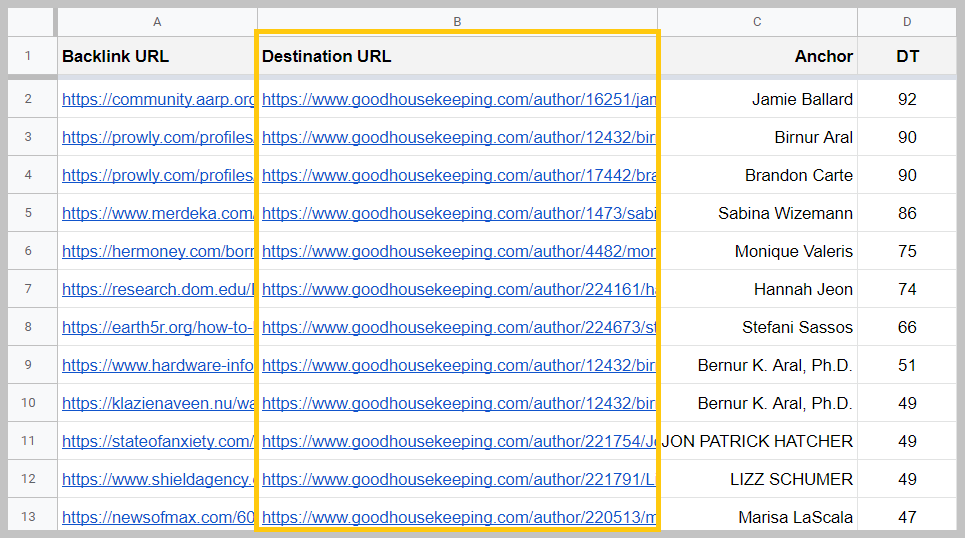Click the 'Backlink URL' header cell

(157, 56)
